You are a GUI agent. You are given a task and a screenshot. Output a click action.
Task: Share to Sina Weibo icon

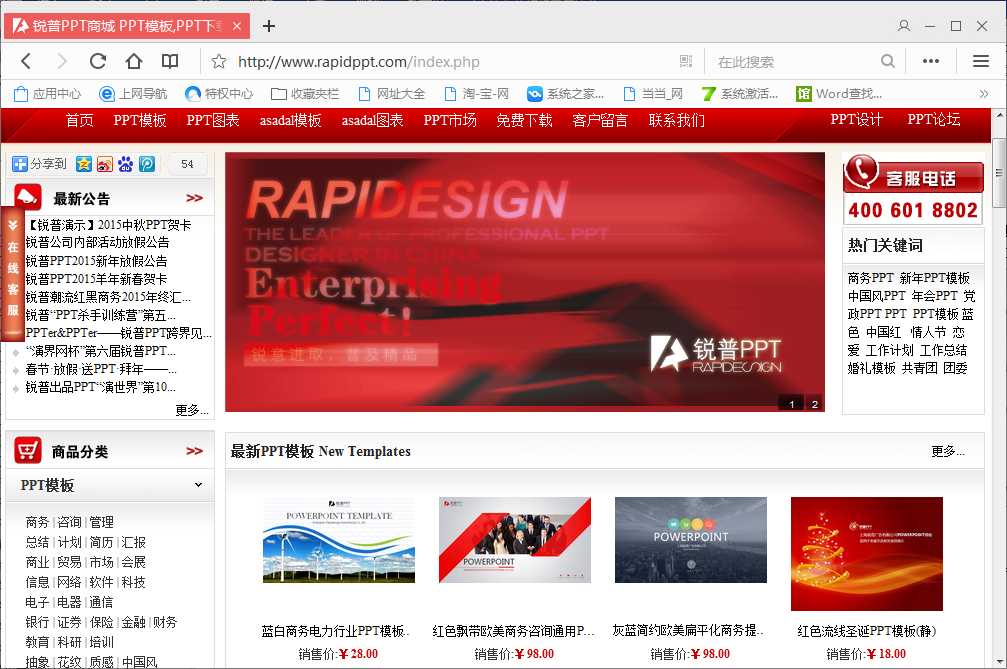tap(105, 164)
